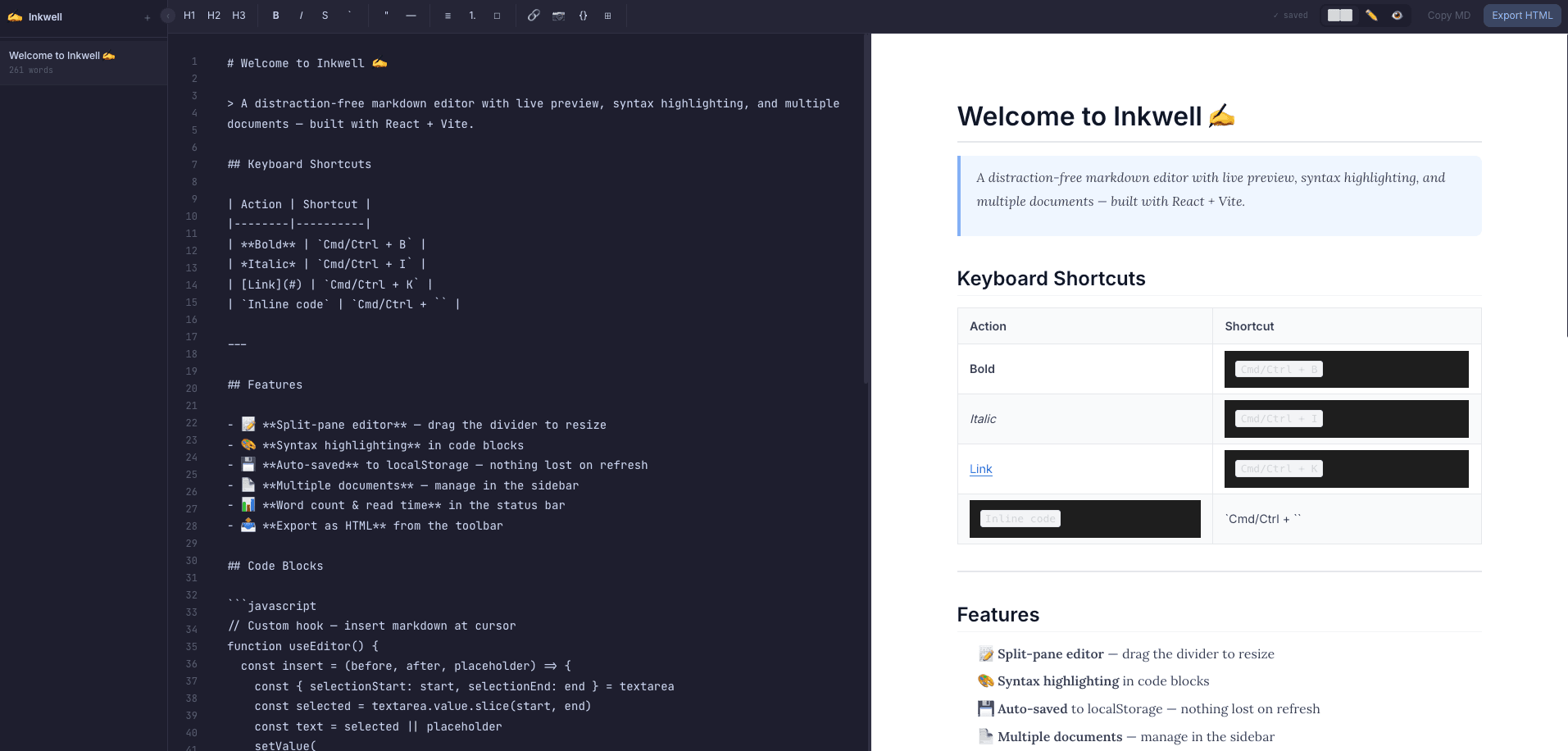The image size is (1568, 751).
Task: Click the '**Export as HTML**' line in the editor
Action: click(x=366, y=526)
